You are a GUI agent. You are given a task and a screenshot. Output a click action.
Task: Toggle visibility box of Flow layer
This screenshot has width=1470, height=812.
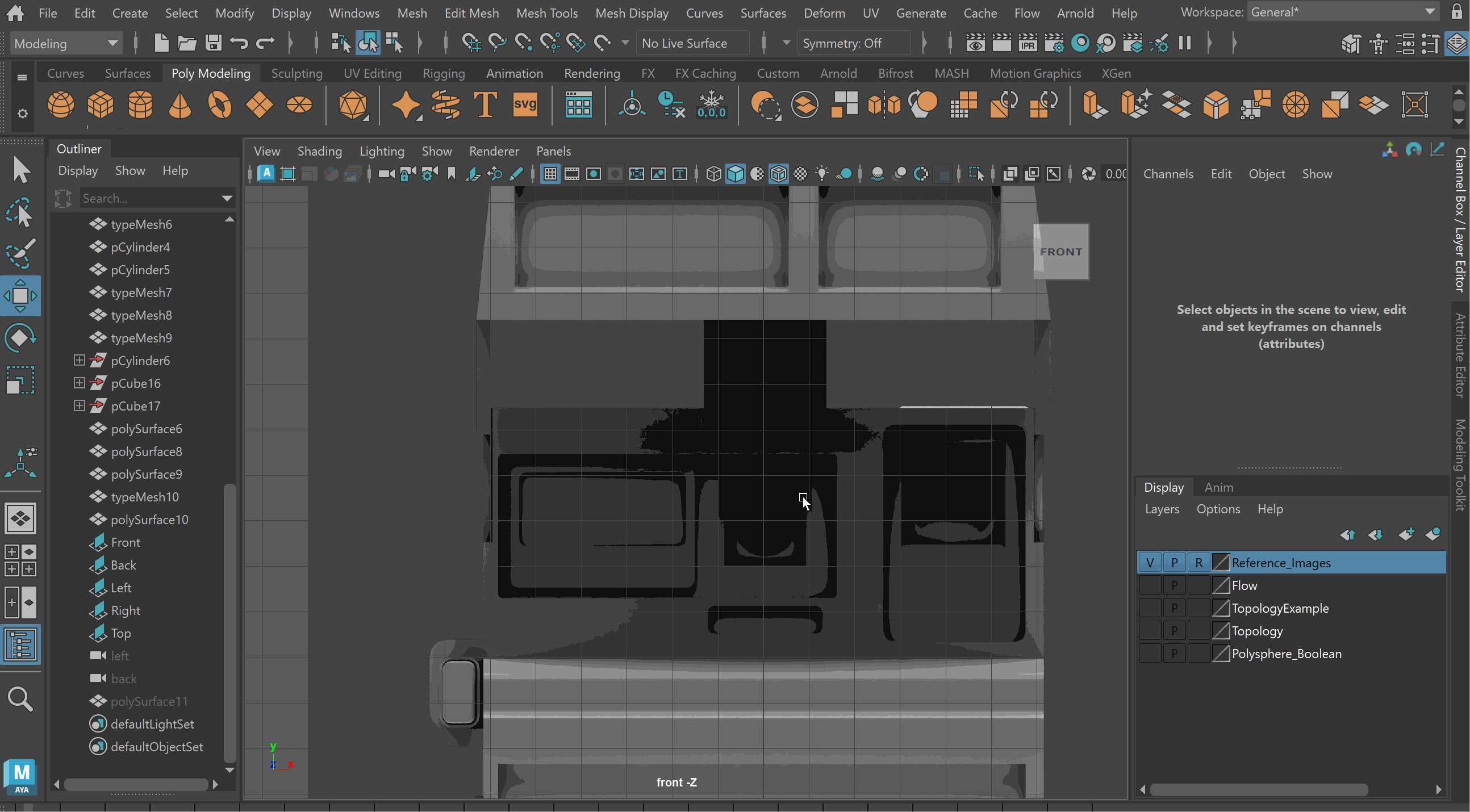[x=1150, y=585]
